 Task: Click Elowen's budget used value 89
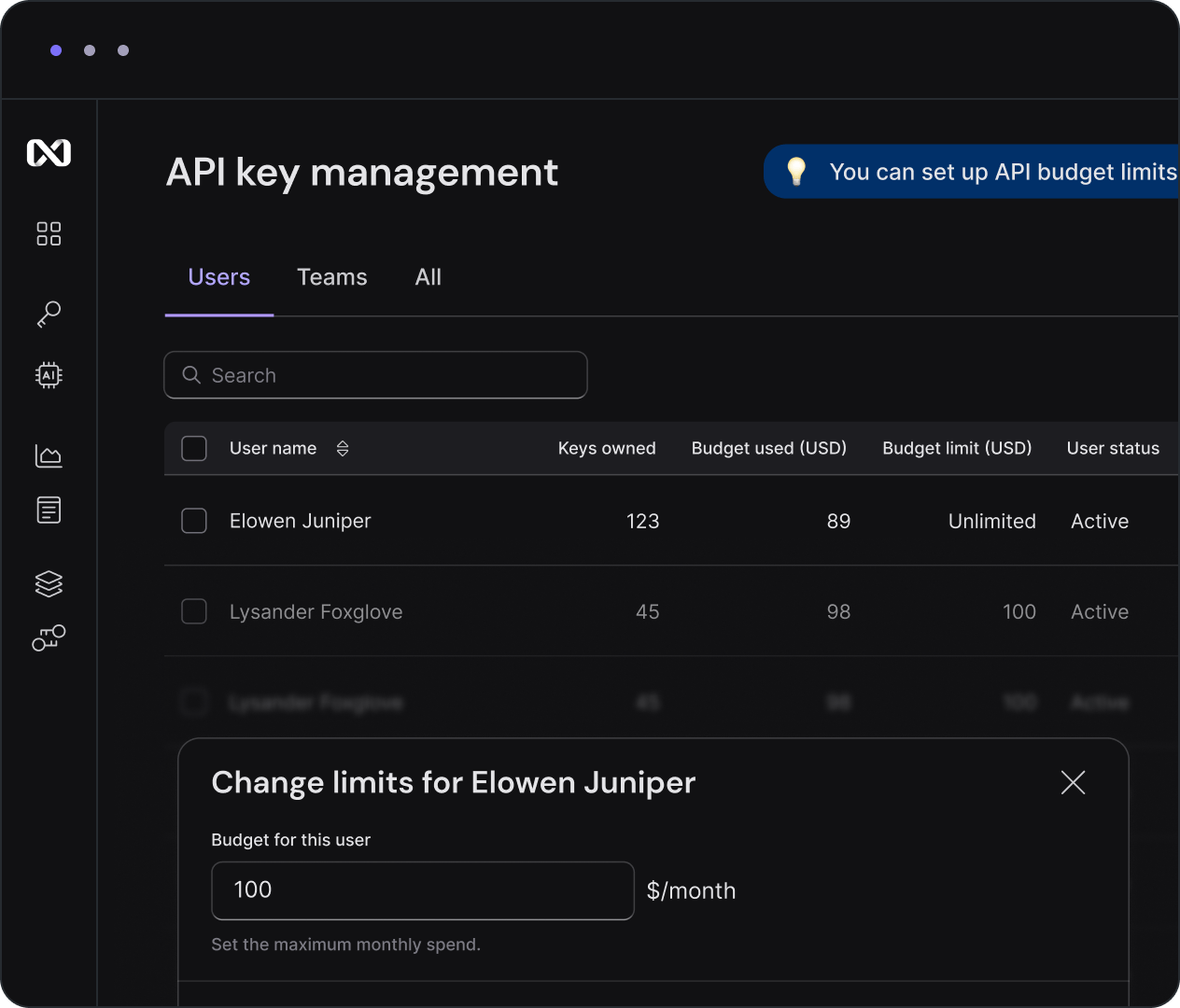(x=838, y=521)
